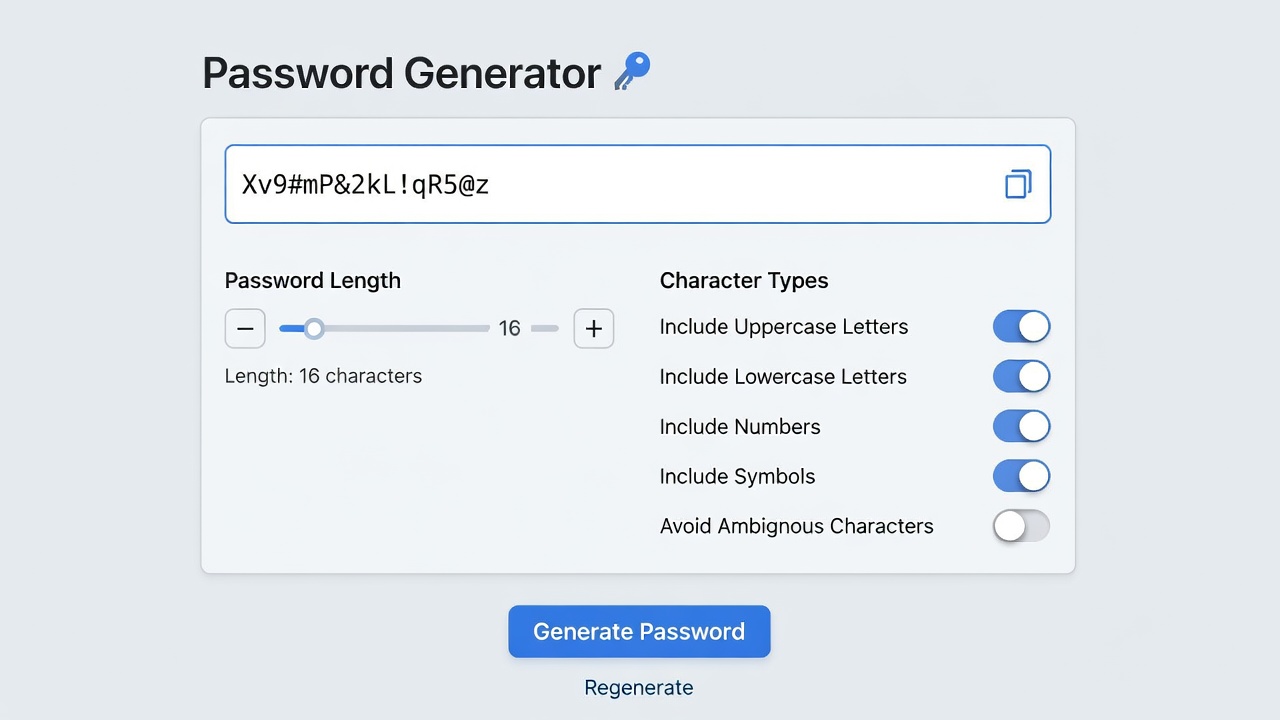1280x720 pixels.
Task: Click the Length: 16 characters text
Action: pyautogui.click(x=323, y=376)
